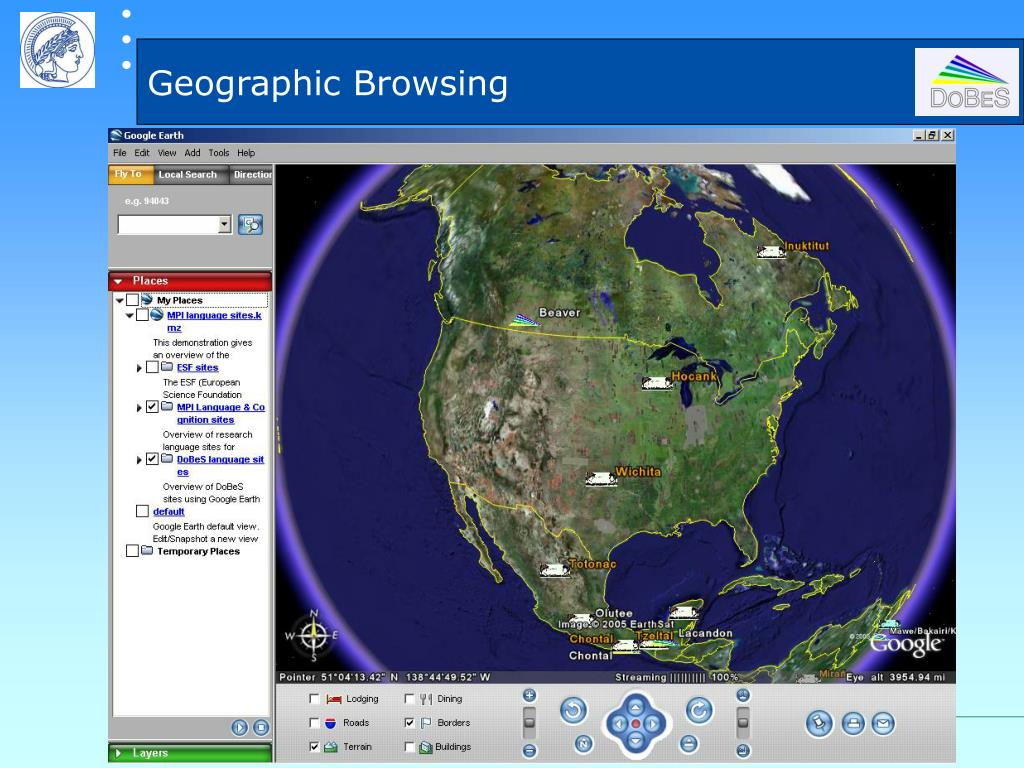Rotate view counter-clockwise with the left rotate button

573,710
